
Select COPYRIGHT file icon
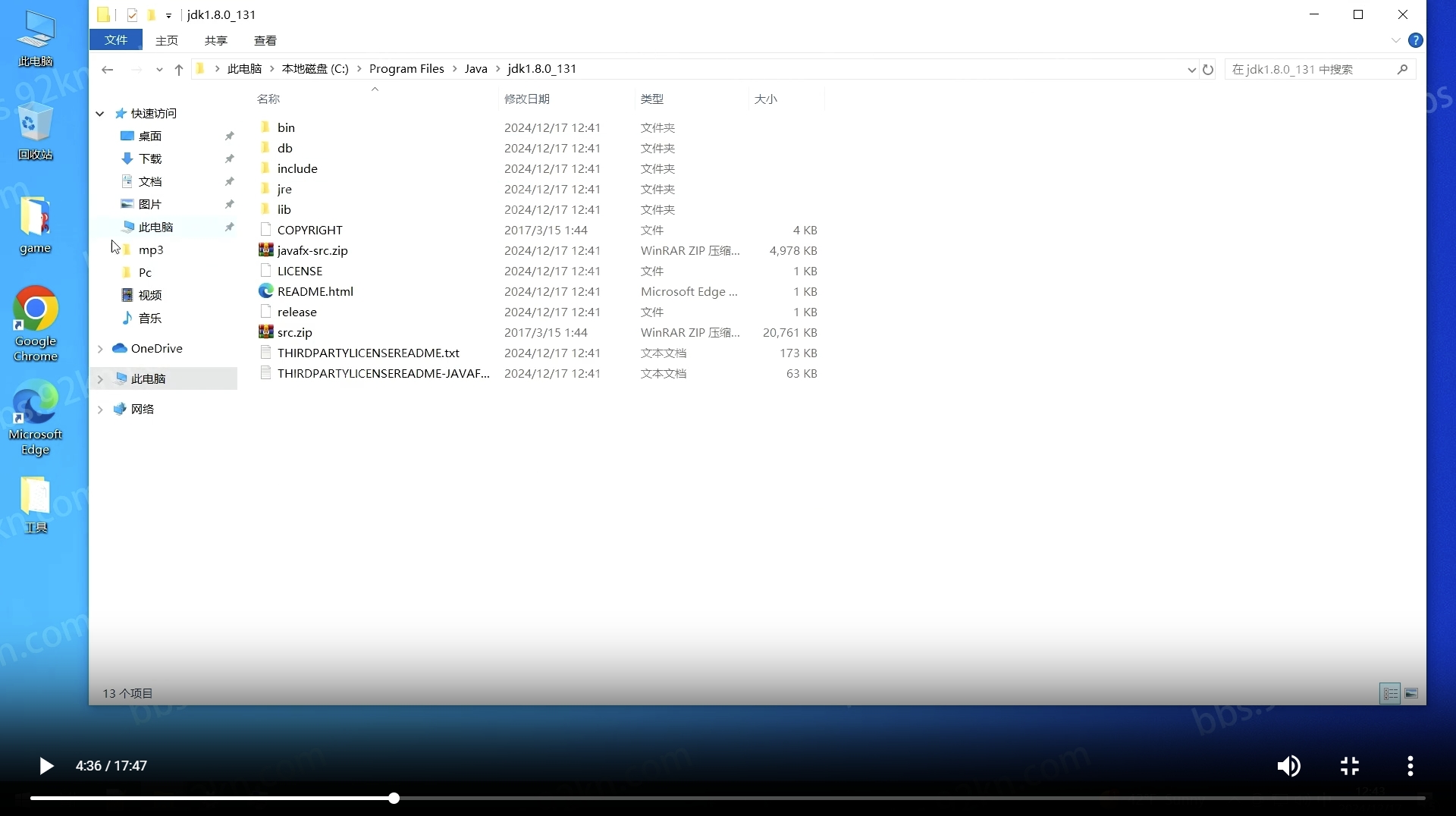pos(265,230)
